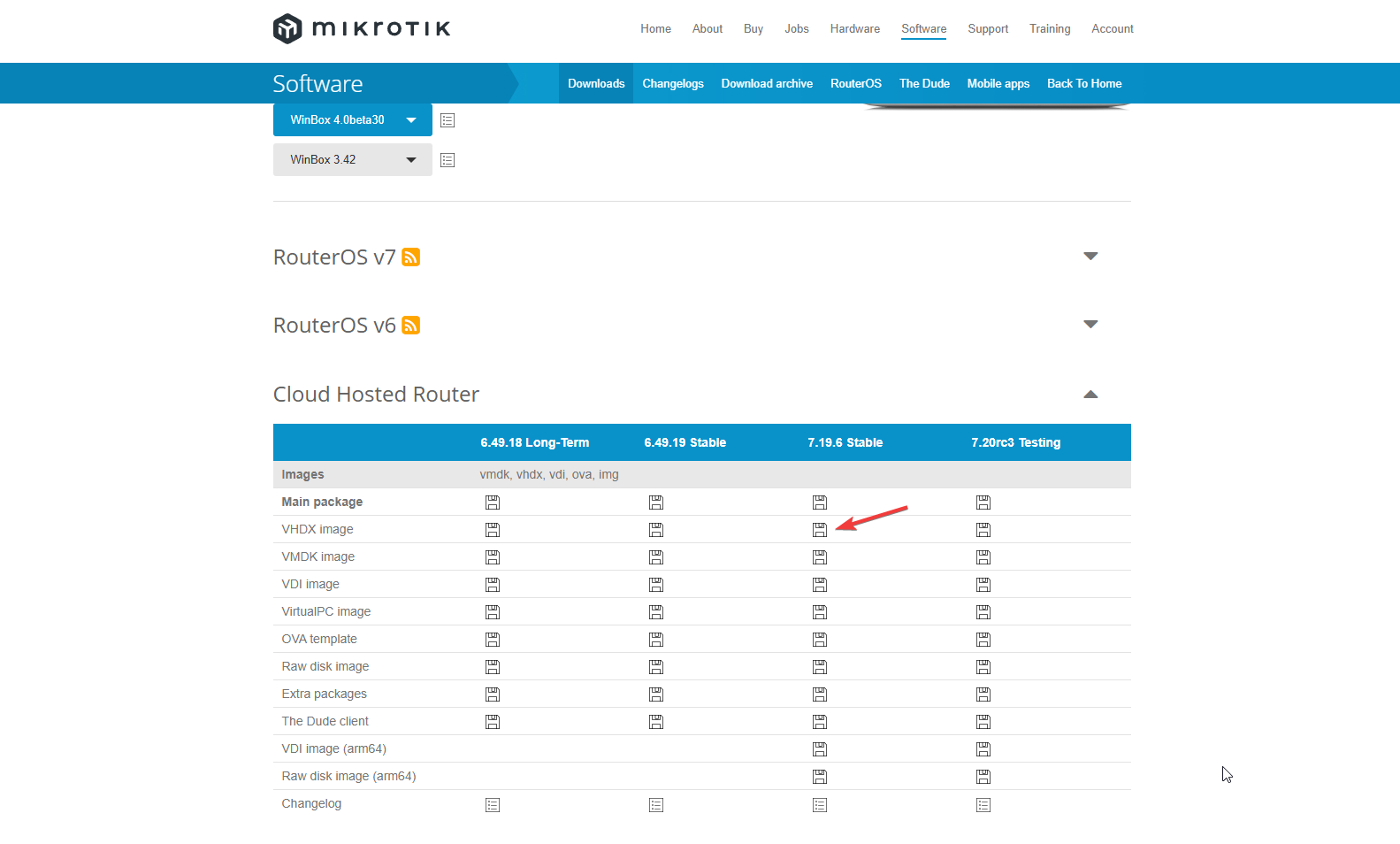The image size is (1400, 844).
Task: Download Raw disk image for 7.19.6 Stable
Action: (820, 667)
